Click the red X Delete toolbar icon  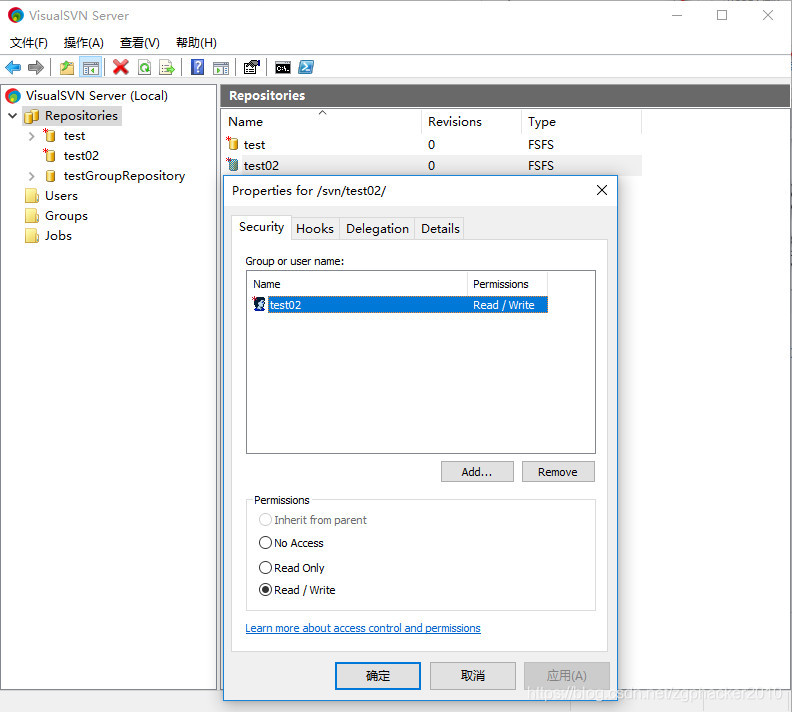[x=120, y=67]
